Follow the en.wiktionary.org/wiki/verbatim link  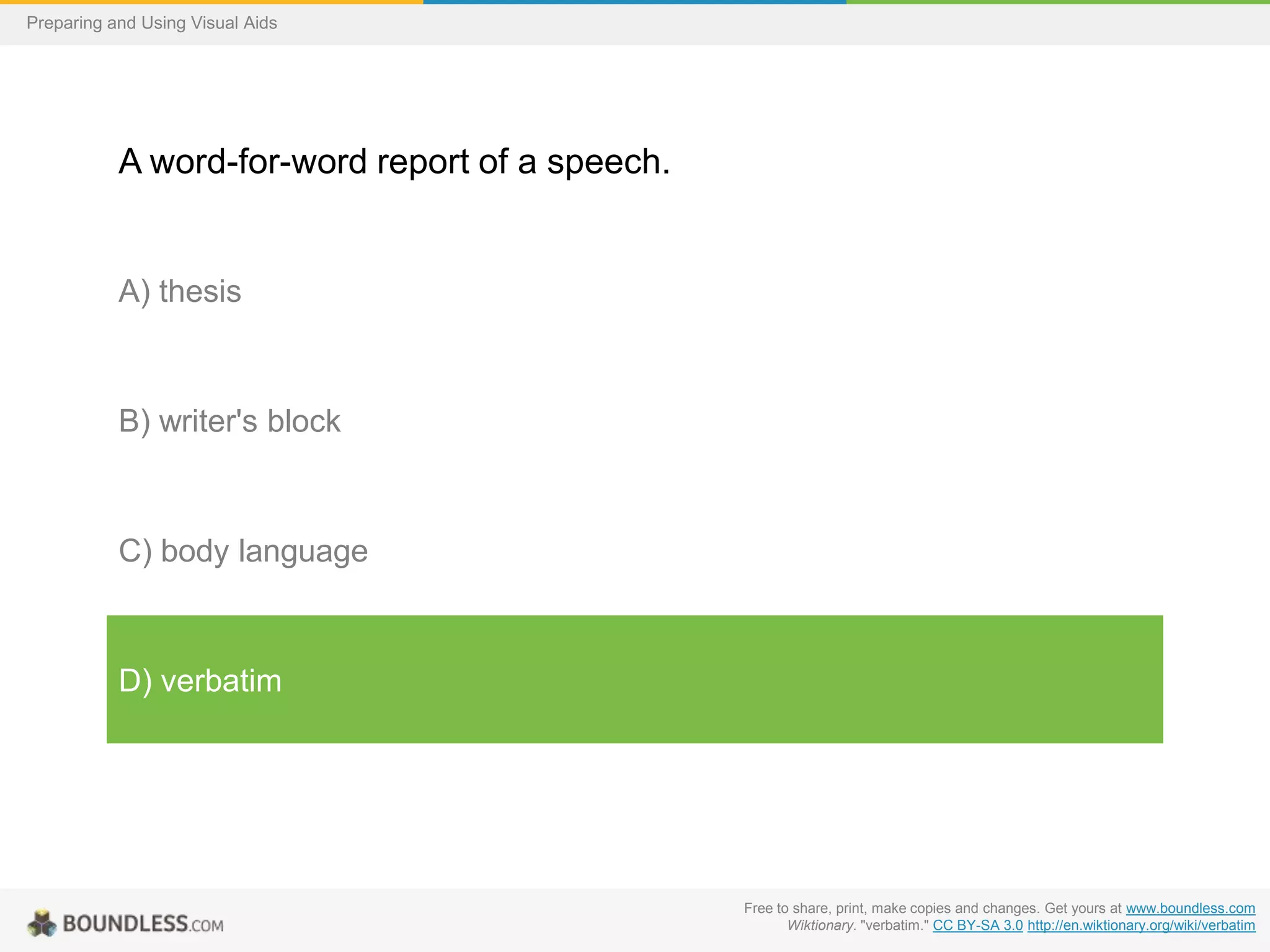(x=1141, y=925)
